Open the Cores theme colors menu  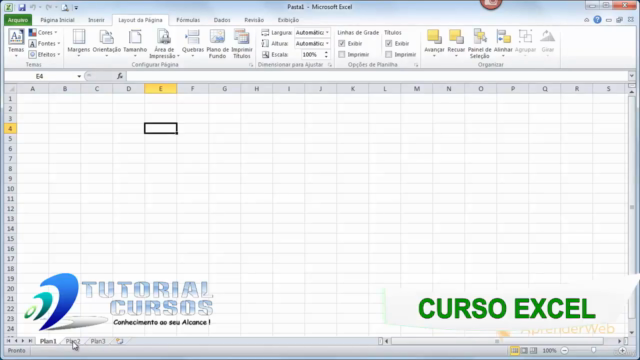(x=43, y=33)
